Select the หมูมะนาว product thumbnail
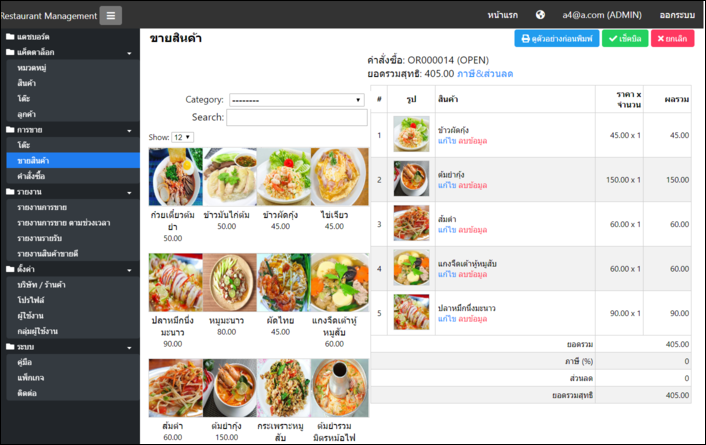This screenshot has width=706, height=445. click(x=227, y=282)
